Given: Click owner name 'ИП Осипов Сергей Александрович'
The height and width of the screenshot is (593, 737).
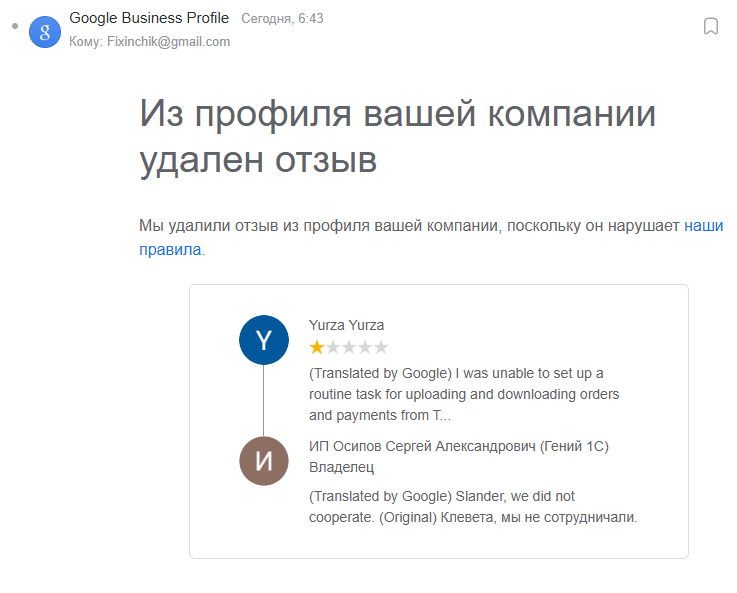Looking at the screenshot, I should [422, 446].
